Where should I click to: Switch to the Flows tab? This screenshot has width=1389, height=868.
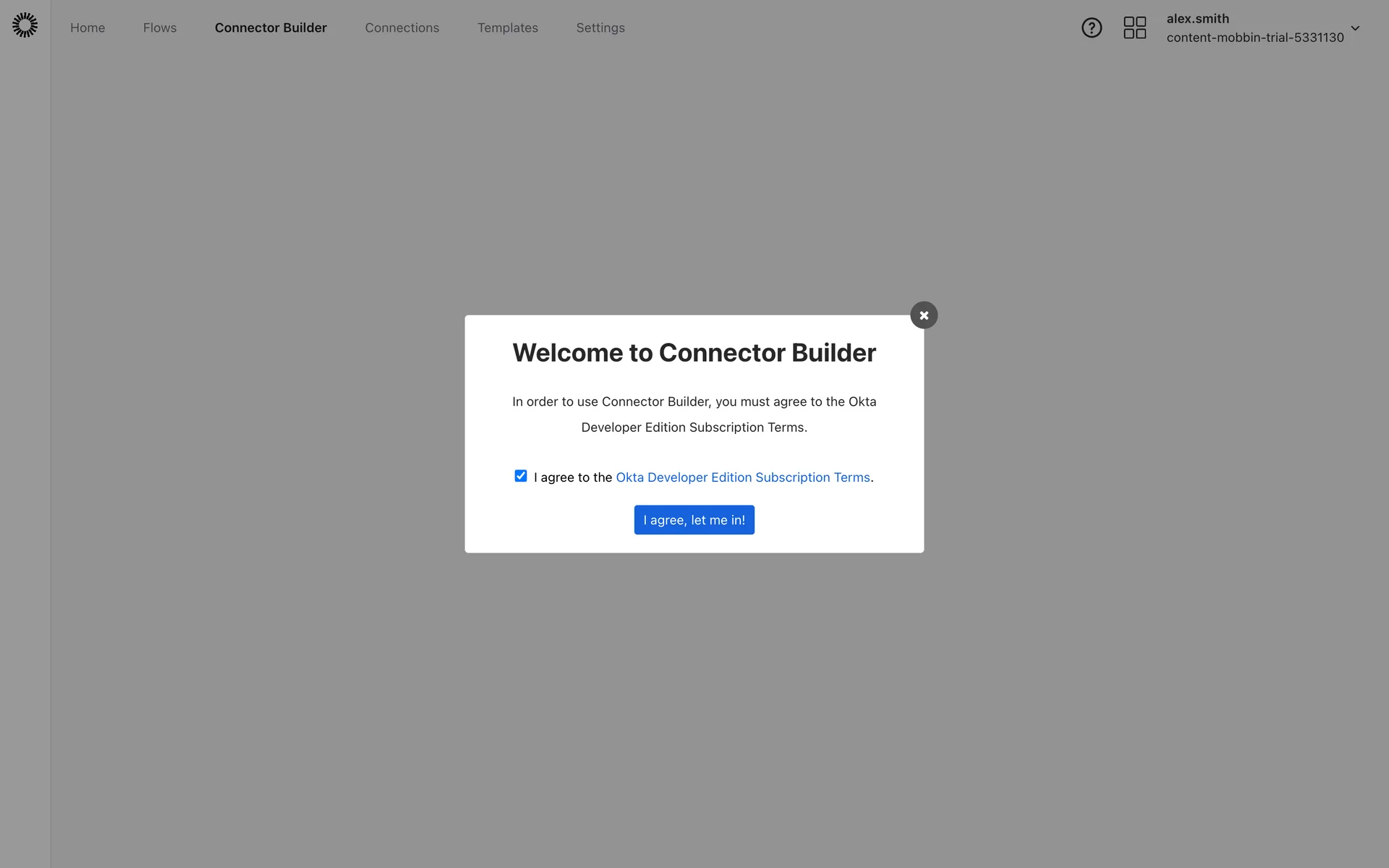[160, 28]
